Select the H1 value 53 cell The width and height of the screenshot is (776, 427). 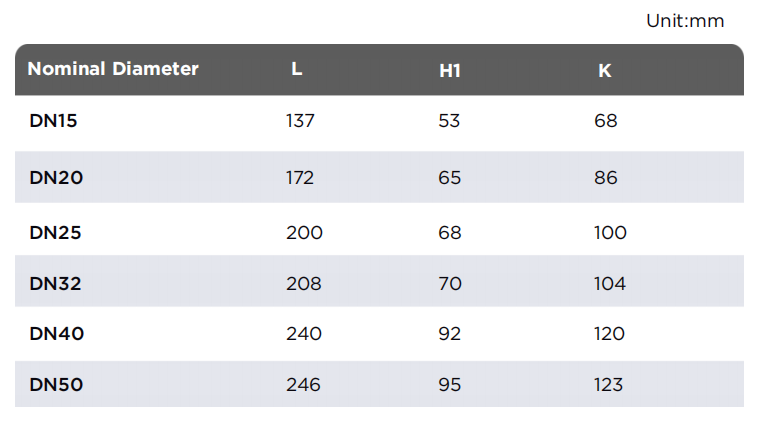click(449, 121)
